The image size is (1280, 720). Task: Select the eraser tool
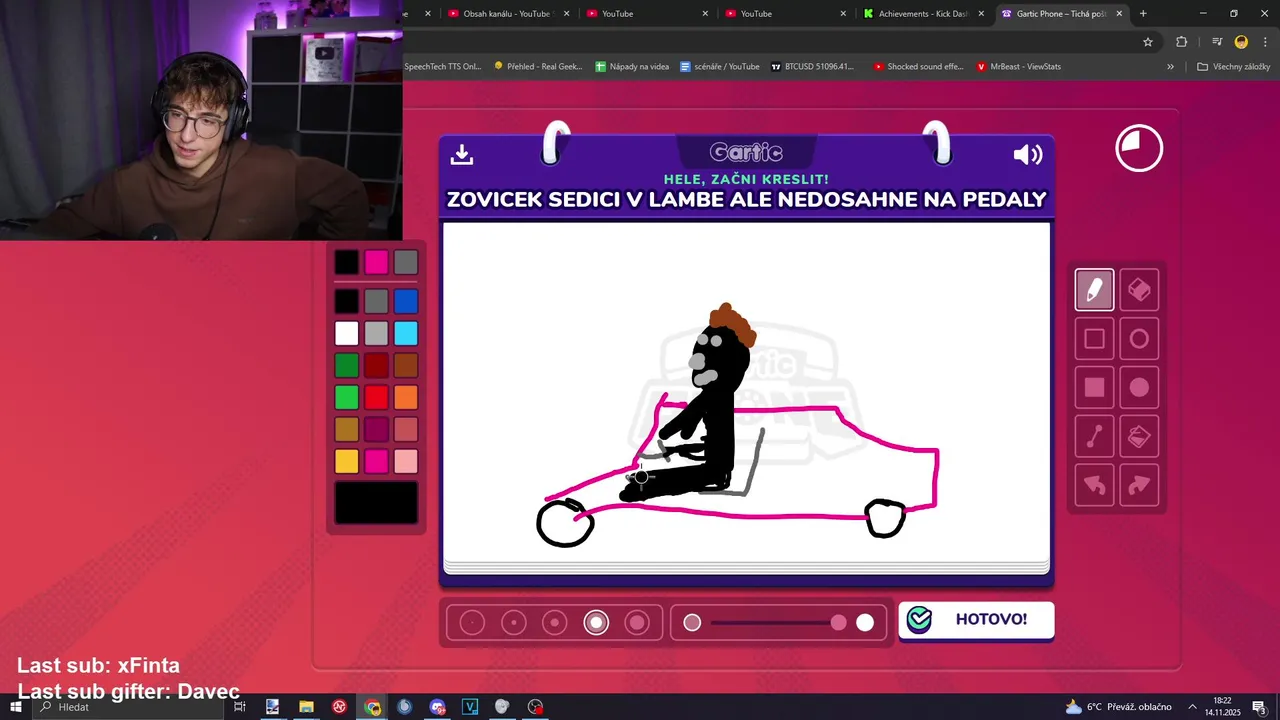tap(1139, 290)
